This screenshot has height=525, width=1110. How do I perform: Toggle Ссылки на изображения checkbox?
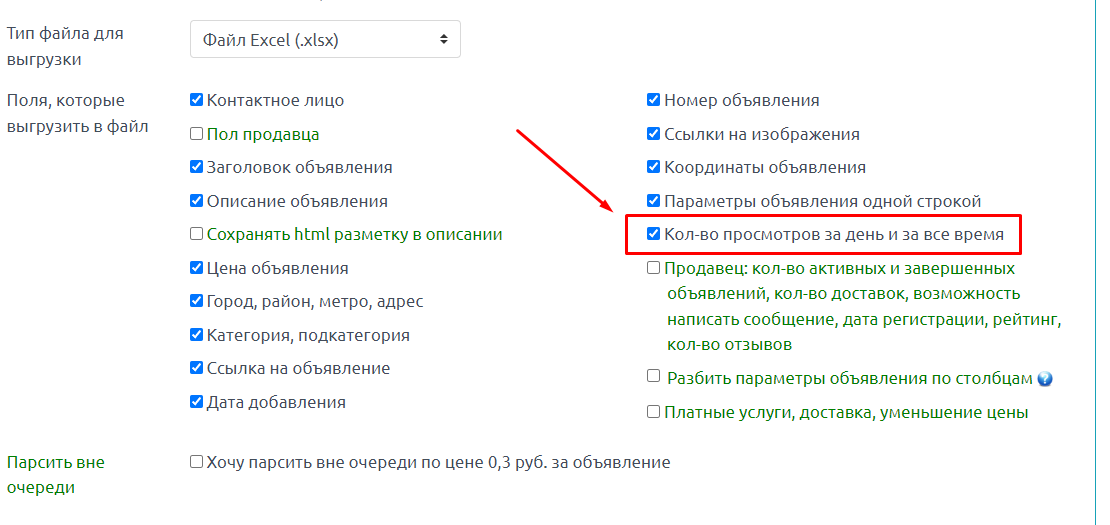[x=653, y=133]
